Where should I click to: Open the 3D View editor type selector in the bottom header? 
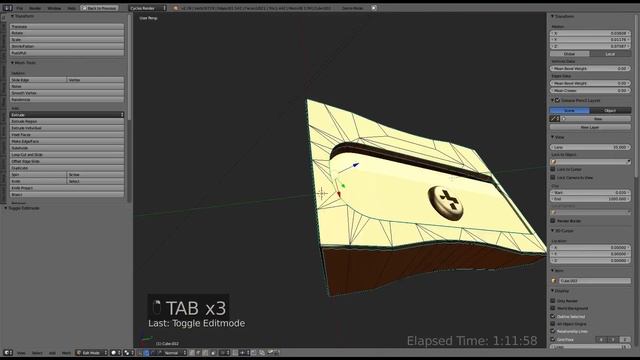[8, 353]
